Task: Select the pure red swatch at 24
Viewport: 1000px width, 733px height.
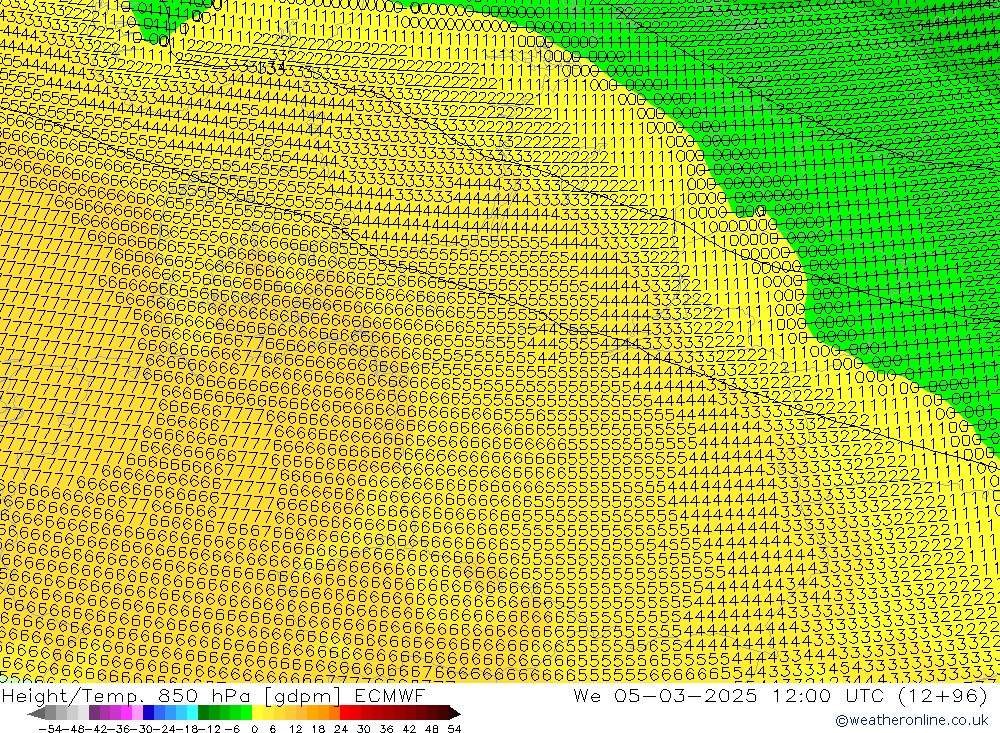Action: pyautogui.click(x=345, y=713)
